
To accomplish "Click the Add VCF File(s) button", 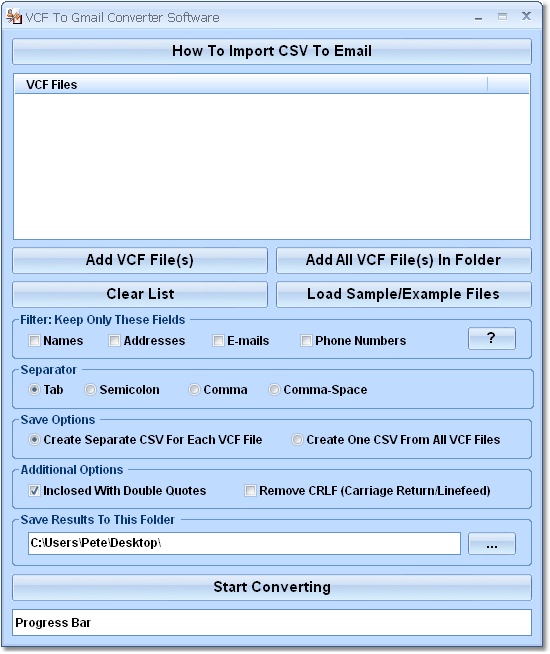I will pos(140,260).
